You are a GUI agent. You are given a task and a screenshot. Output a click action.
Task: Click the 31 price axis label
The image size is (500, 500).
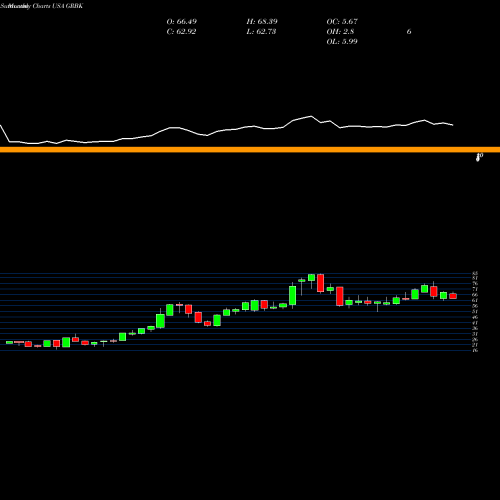click(475, 334)
